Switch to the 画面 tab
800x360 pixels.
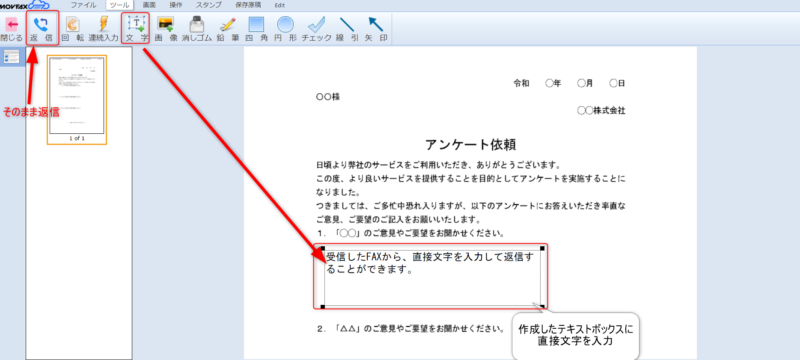(x=149, y=5)
